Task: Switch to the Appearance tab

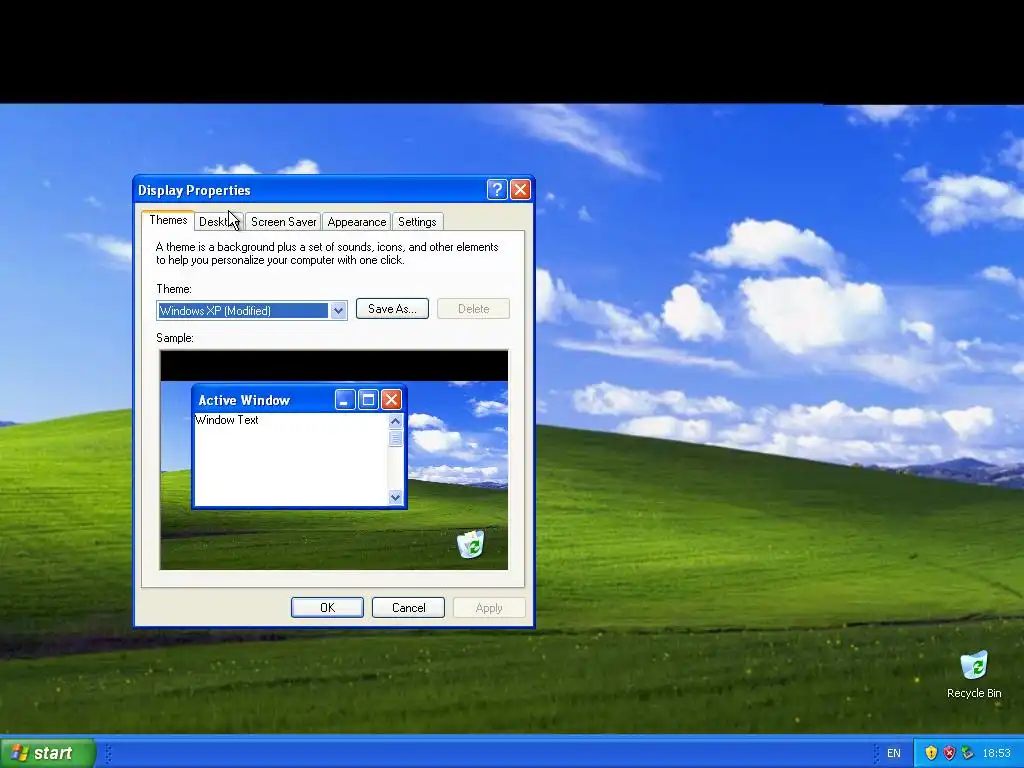Action: (357, 222)
